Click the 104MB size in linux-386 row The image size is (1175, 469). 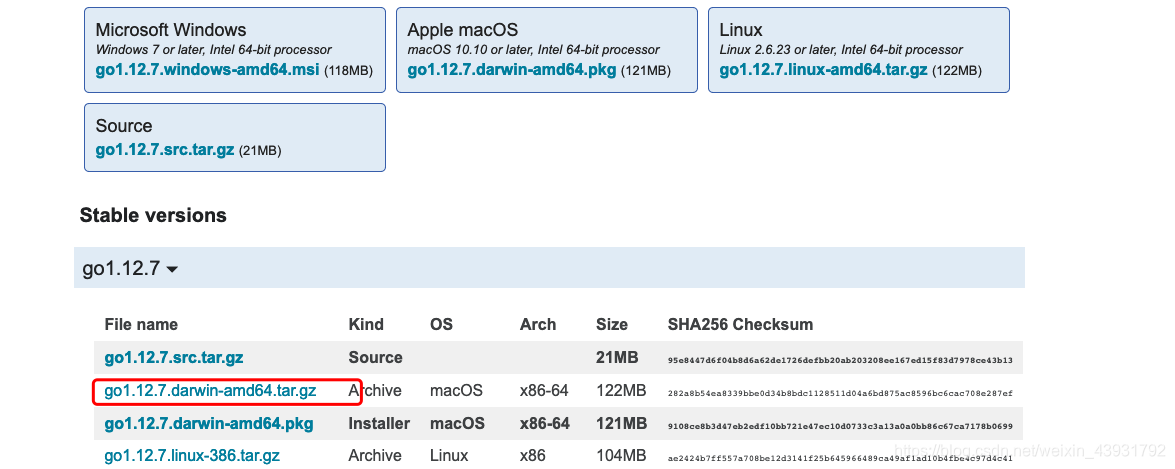coord(620,456)
